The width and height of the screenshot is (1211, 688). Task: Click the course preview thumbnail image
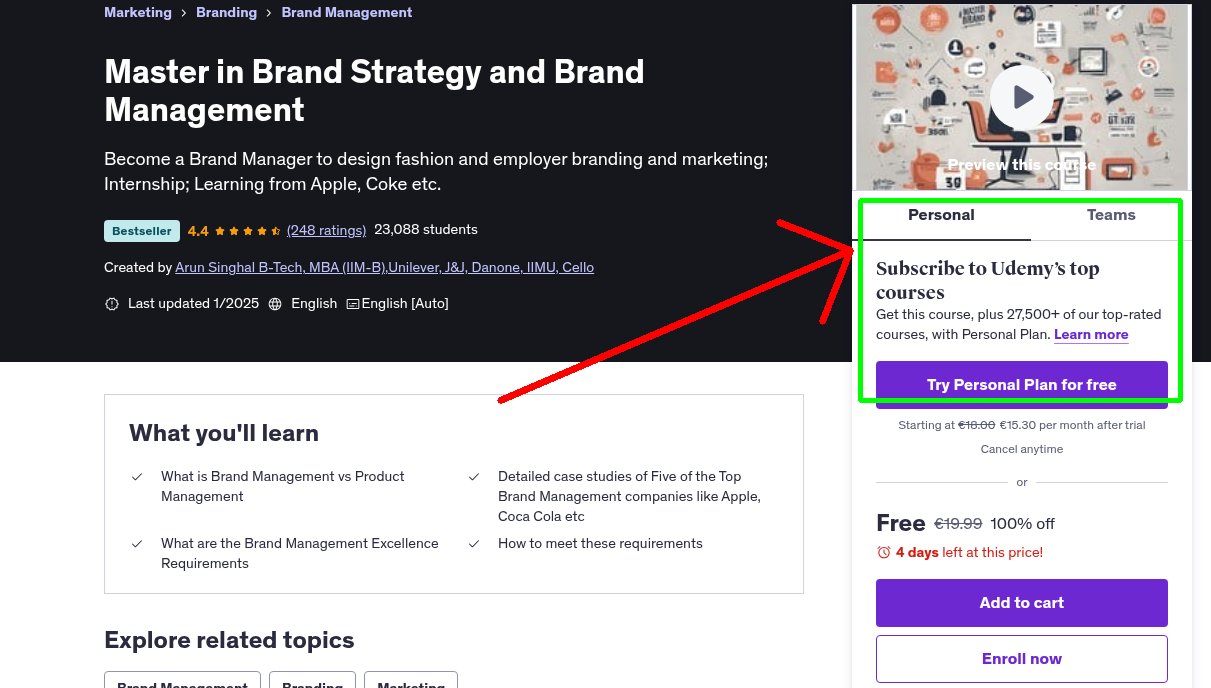[1022, 97]
